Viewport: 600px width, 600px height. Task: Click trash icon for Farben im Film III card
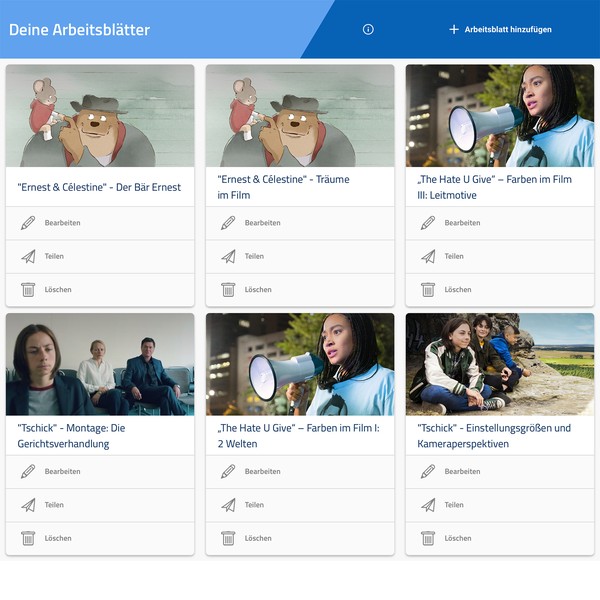[428, 290]
